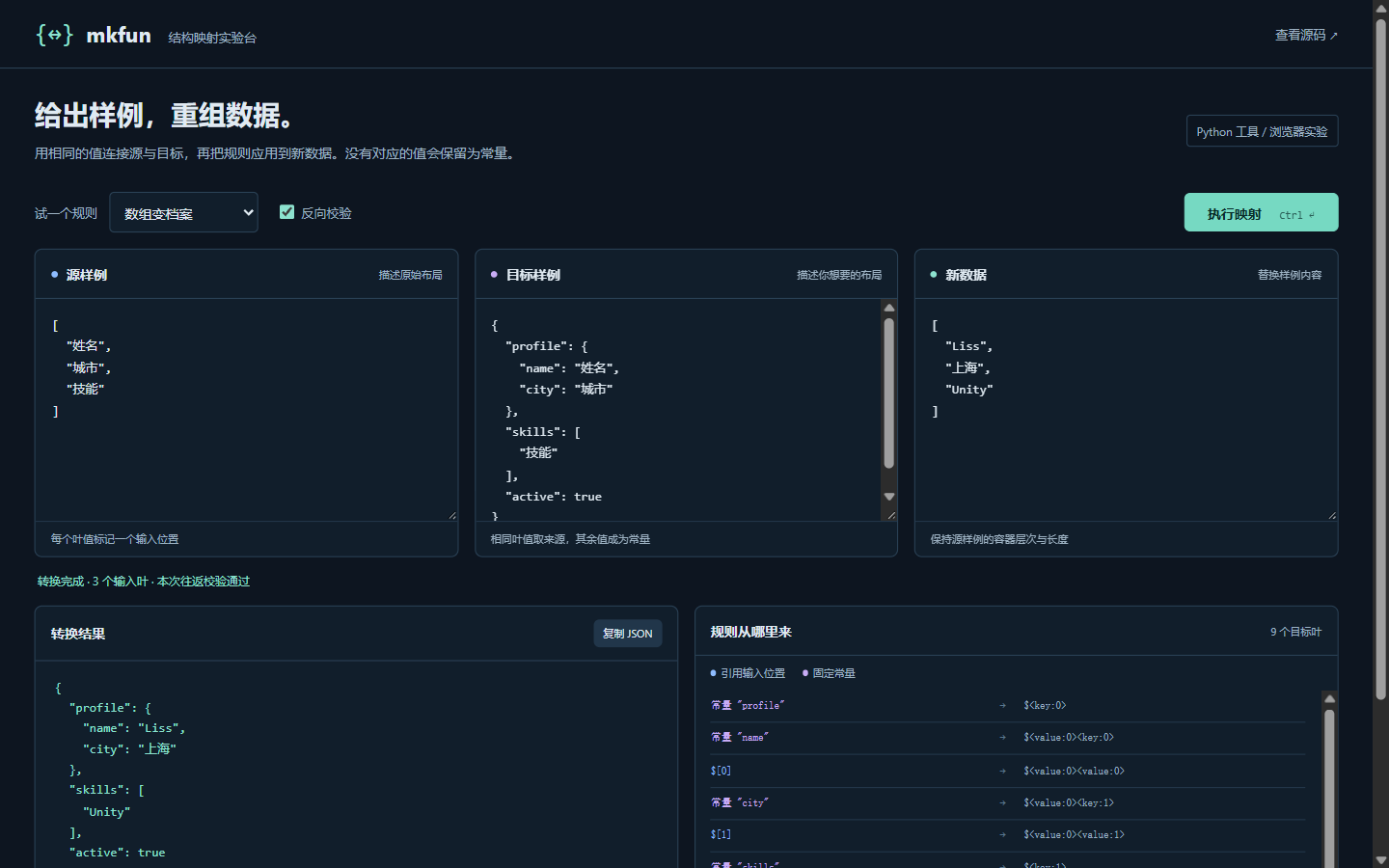The height and width of the screenshot is (868, 1389).
Task: Click the Python 工具 / 浏览器实验 badge
Action: (1262, 131)
